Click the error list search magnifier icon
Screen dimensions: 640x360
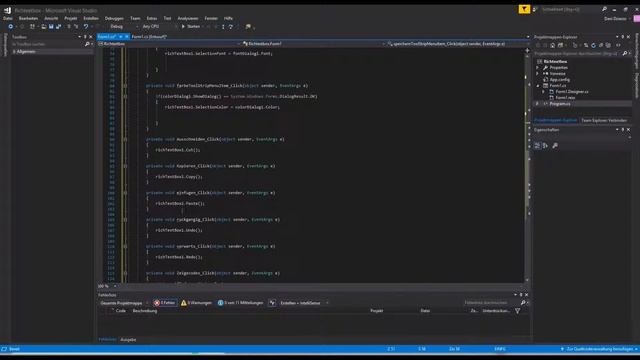(523, 303)
